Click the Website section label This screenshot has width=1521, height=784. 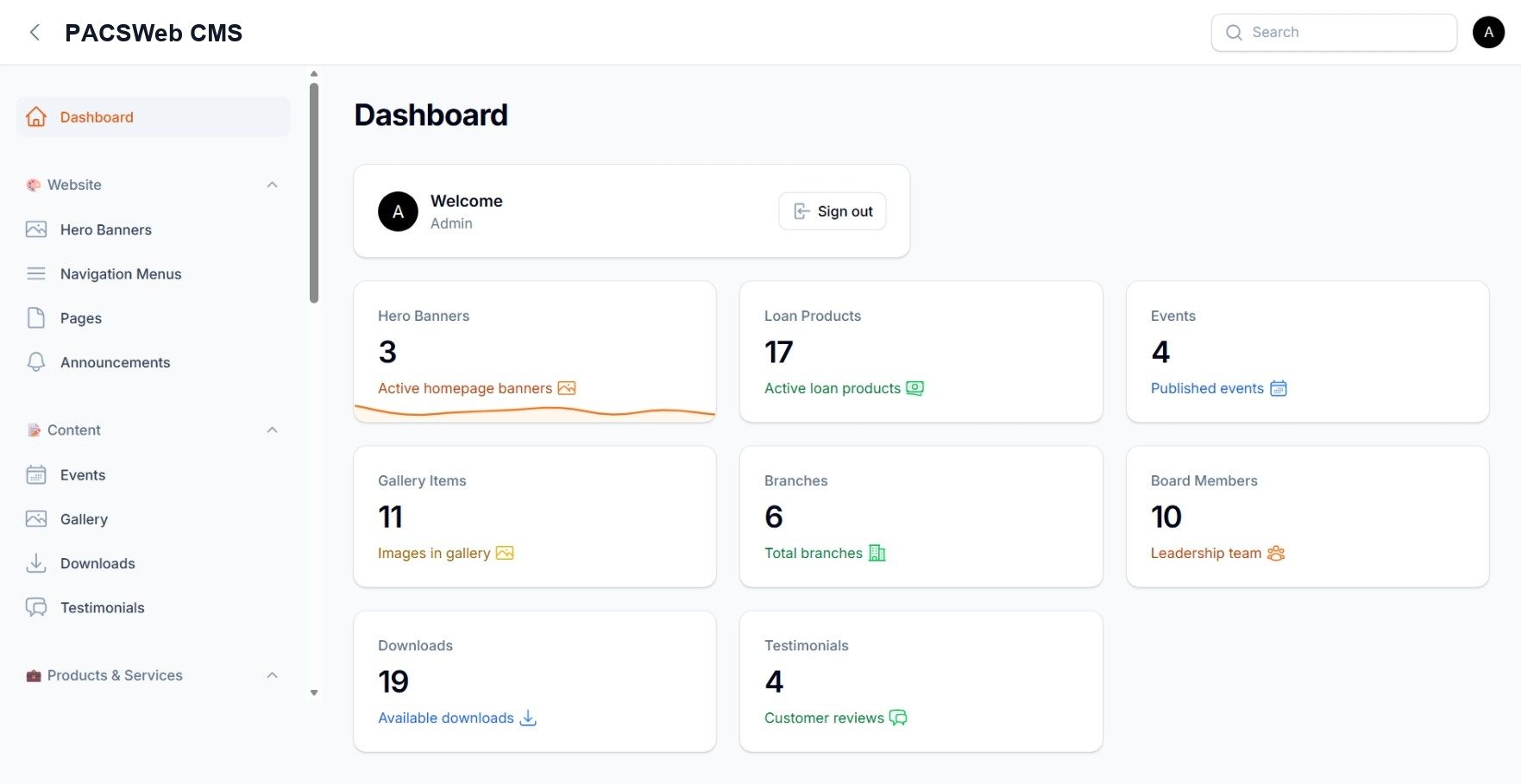(x=74, y=185)
